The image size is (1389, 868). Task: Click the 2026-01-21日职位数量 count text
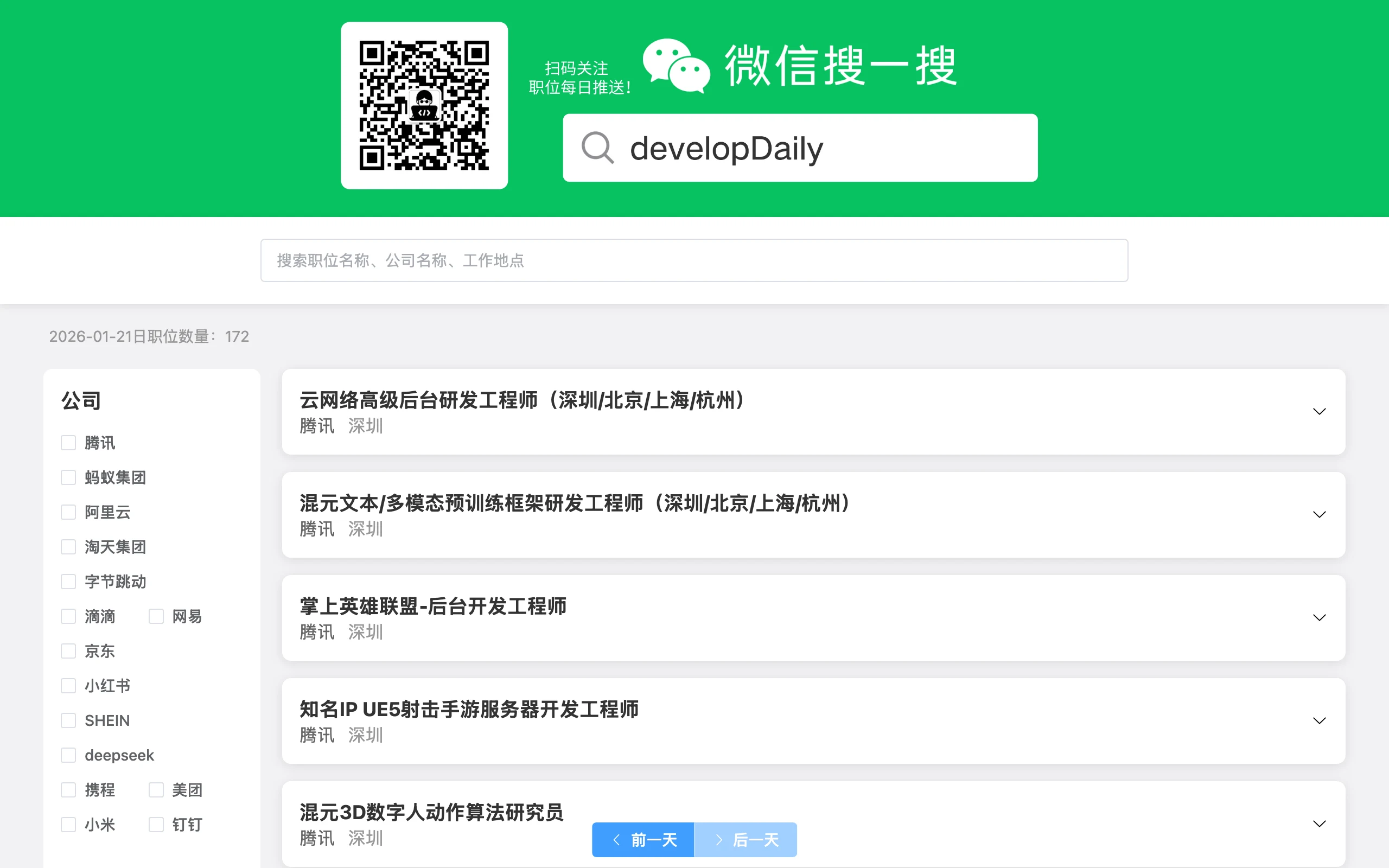(x=149, y=336)
